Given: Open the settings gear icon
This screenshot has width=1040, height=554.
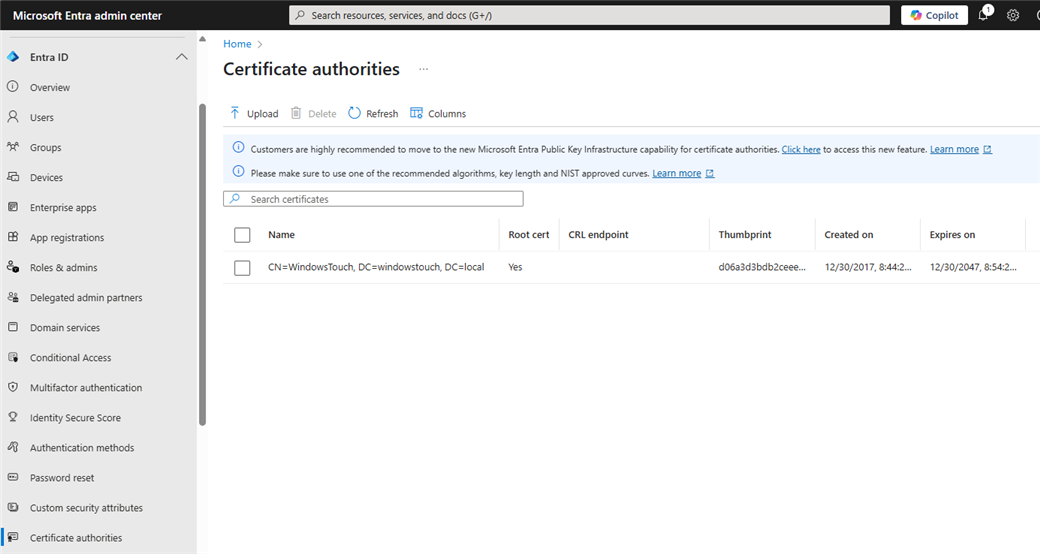Looking at the screenshot, I should (1013, 15).
